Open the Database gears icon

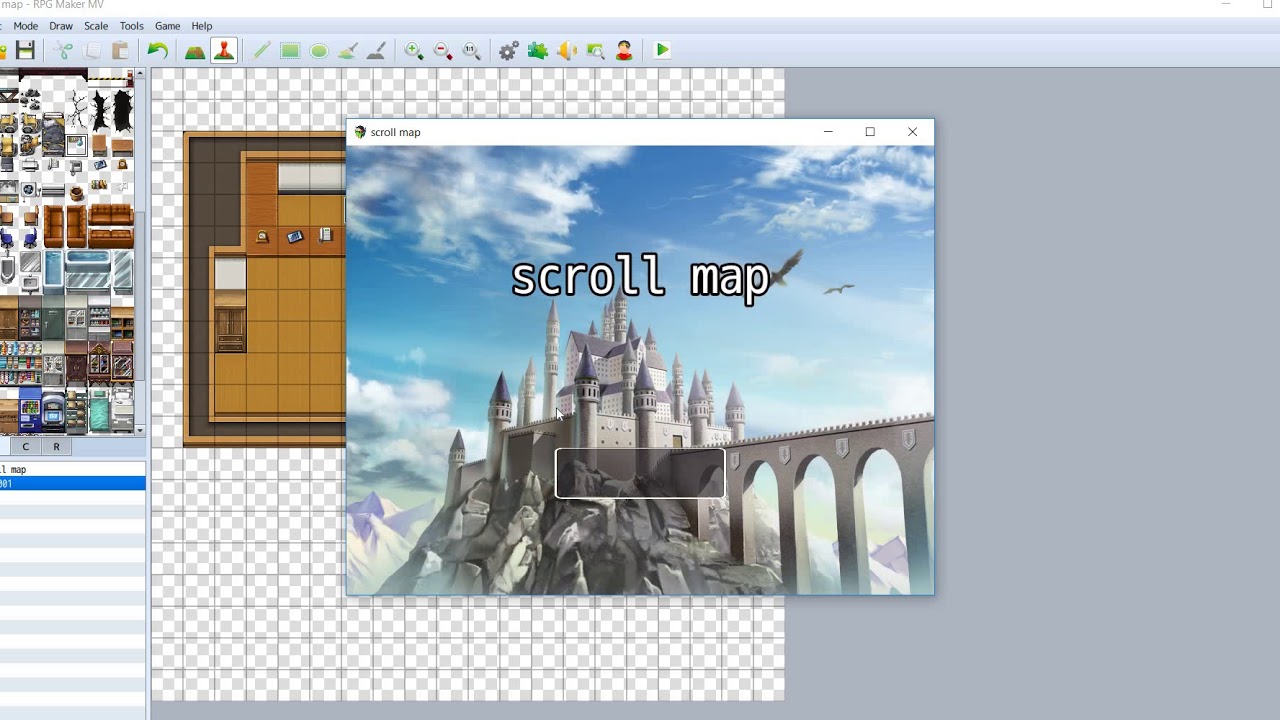coord(508,50)
